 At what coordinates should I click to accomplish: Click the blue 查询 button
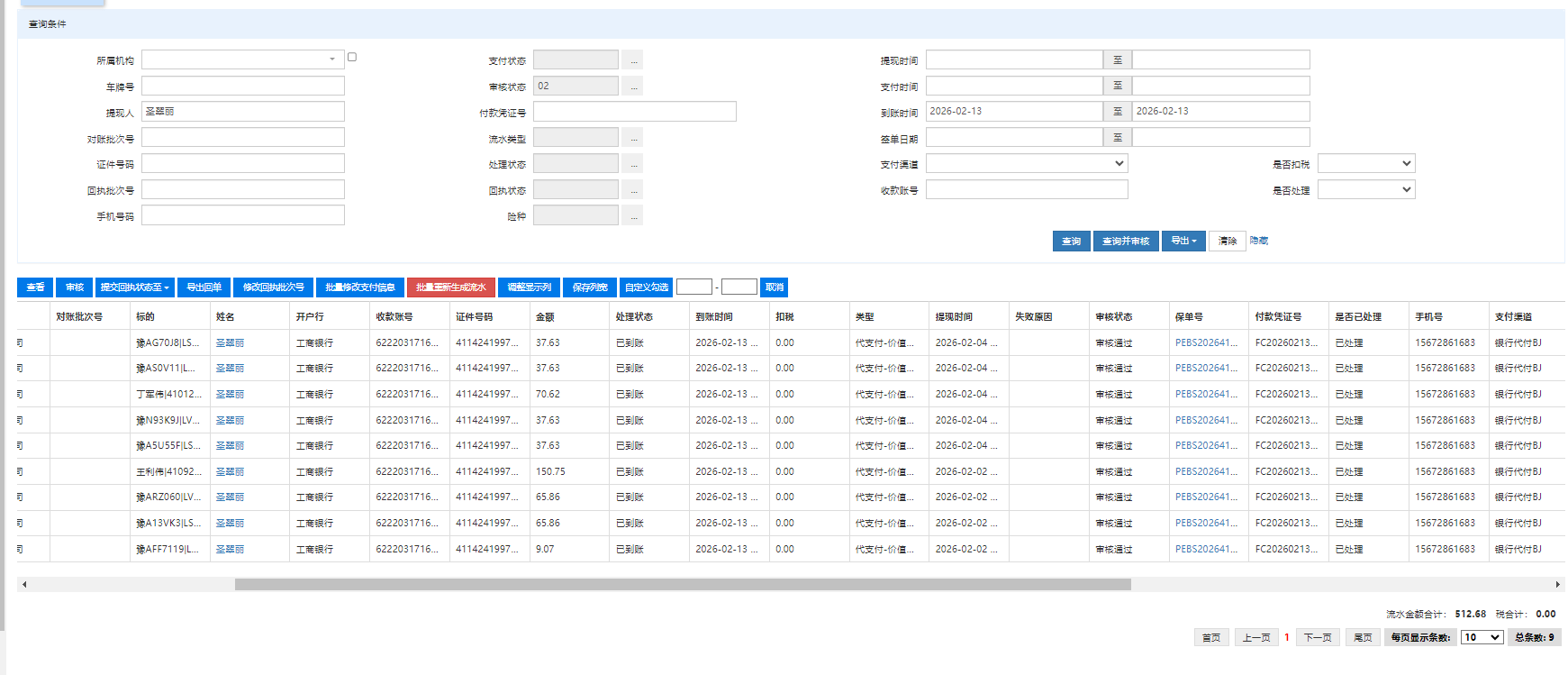[1071, 241]
